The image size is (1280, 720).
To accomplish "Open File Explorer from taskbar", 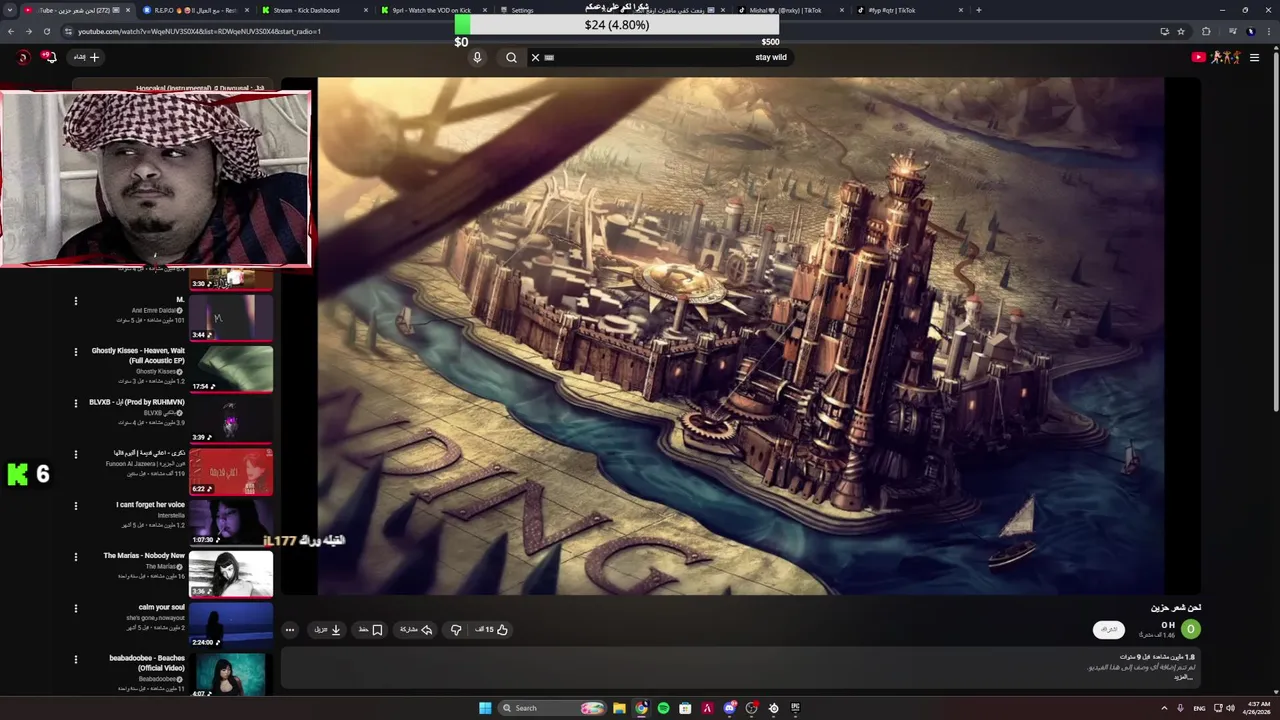I will pyautogui.click(x=619, y=708).
